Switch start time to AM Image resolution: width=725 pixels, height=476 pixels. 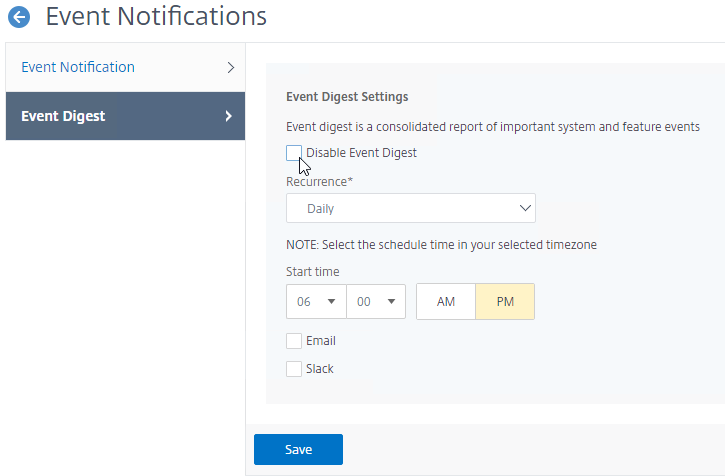click(446, 302)
